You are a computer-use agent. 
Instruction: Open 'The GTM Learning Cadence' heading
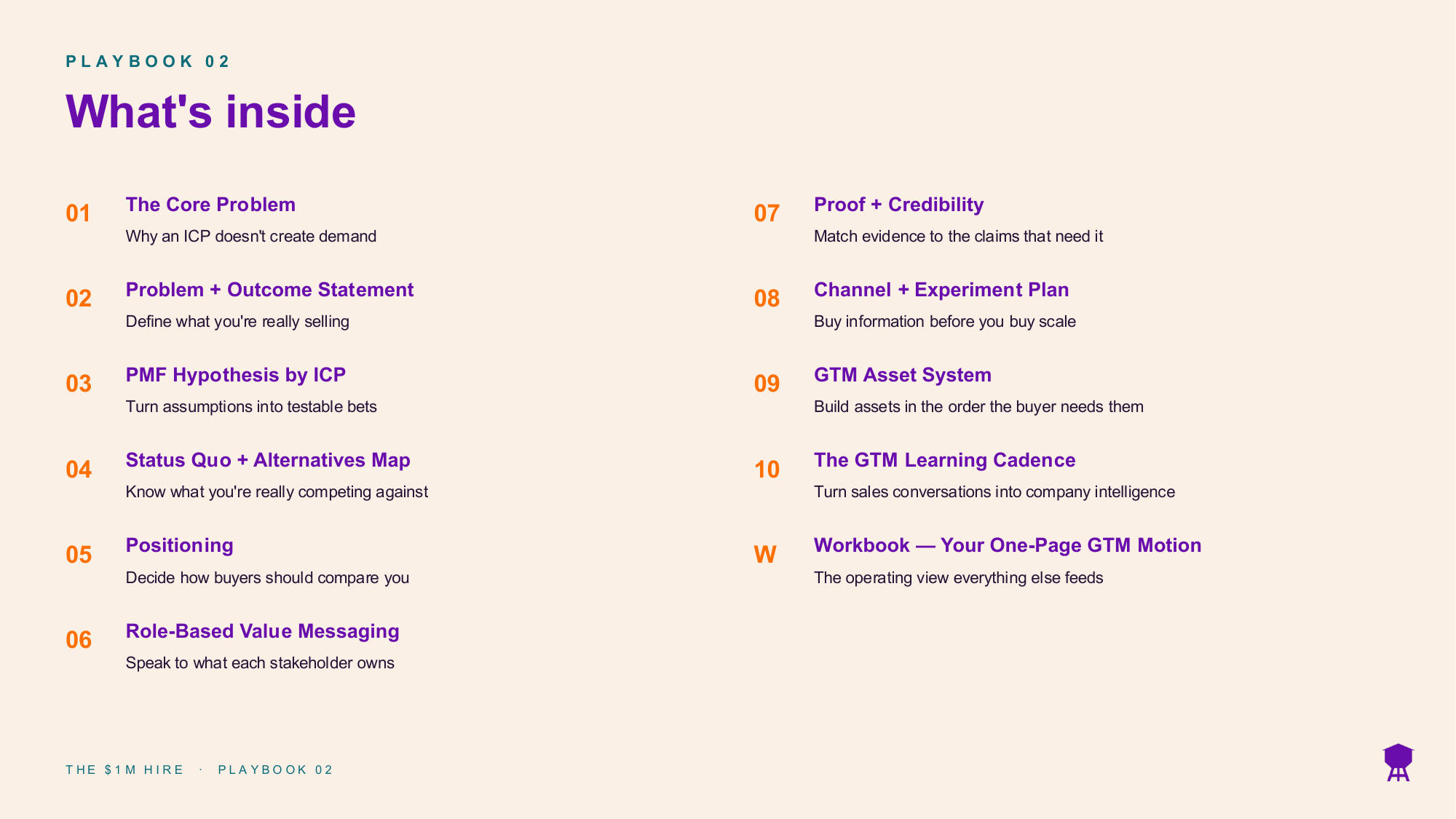(x=945, y=460)
